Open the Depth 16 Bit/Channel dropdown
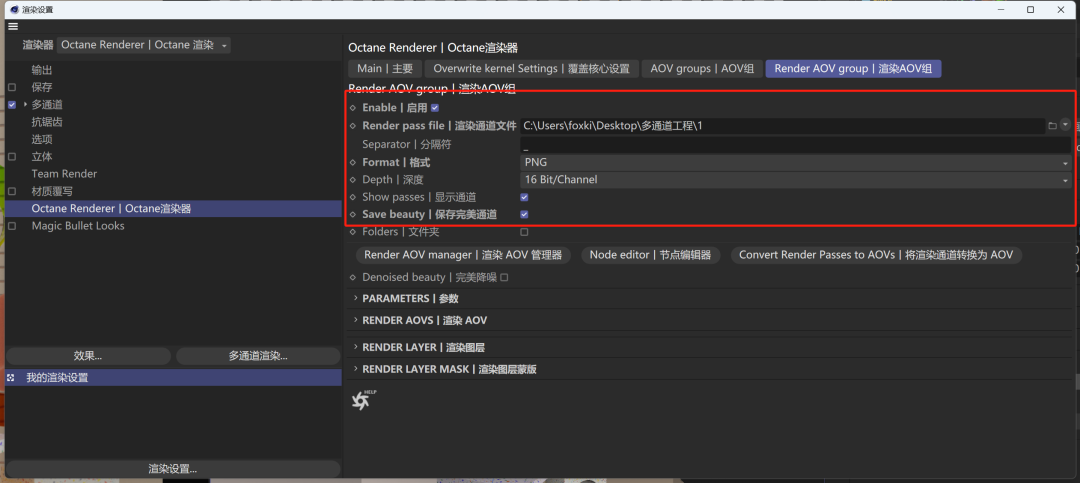This screenshot has height=483, width=1080. 796,180
